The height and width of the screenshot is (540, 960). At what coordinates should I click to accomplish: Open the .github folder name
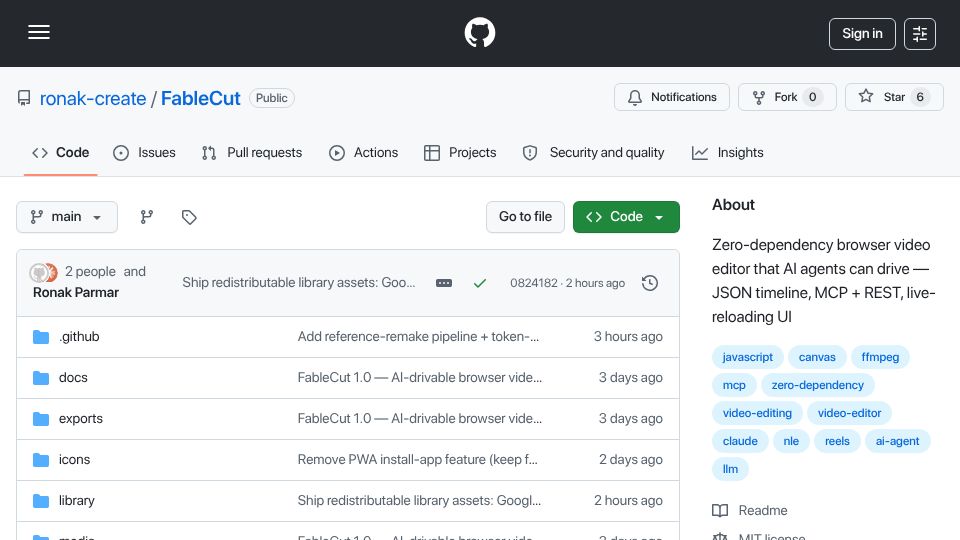[x=79, y=337]
